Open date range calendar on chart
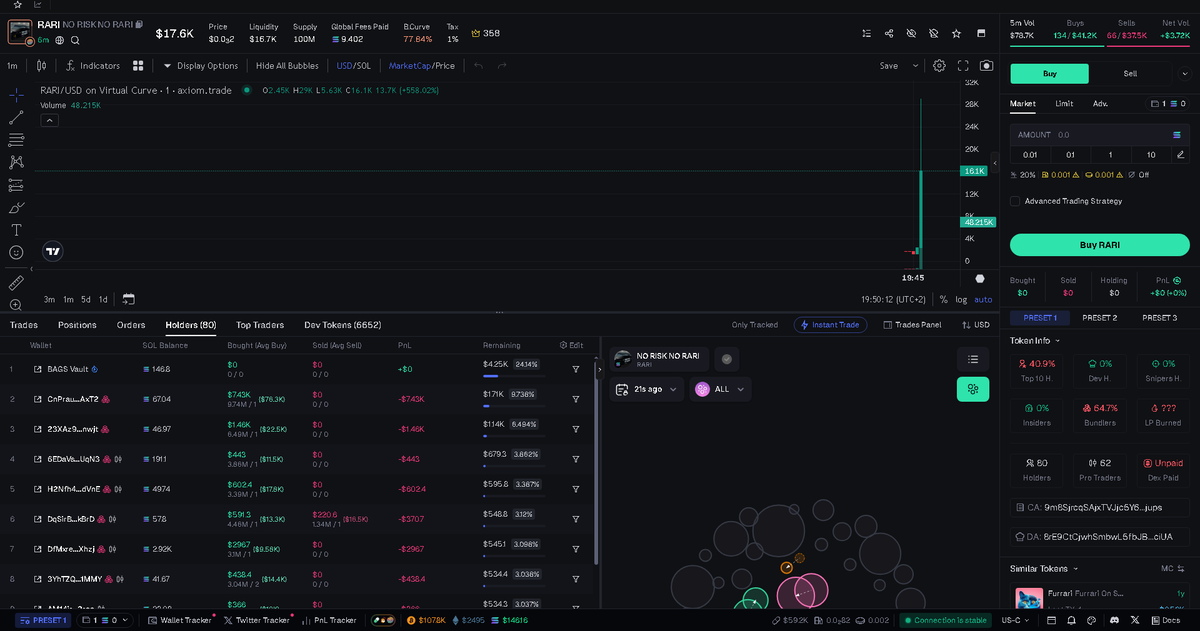 pyautogui.click(x=129, y=299)
